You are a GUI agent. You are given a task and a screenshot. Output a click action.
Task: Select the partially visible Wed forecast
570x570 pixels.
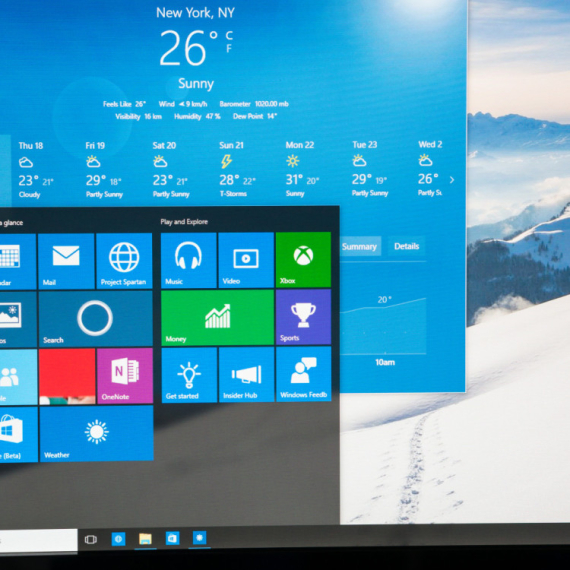point(430,168)
